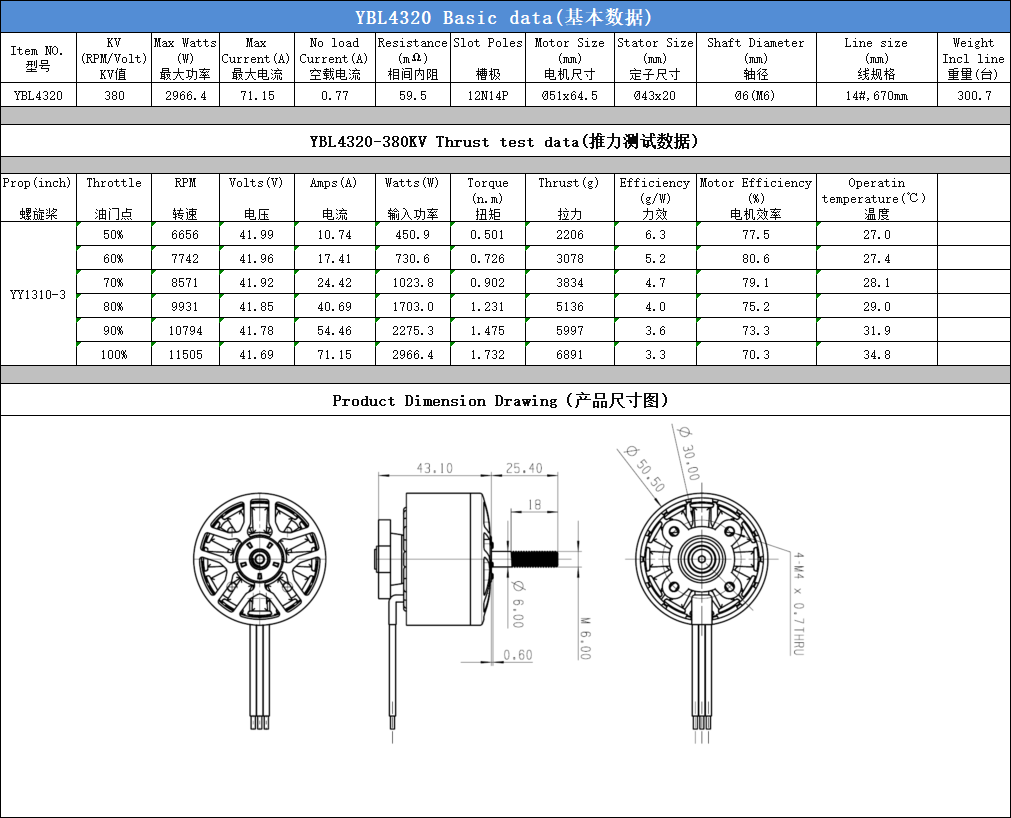Click the amps value "24.42"
The image size is (1011, 818).
(335, 282)
